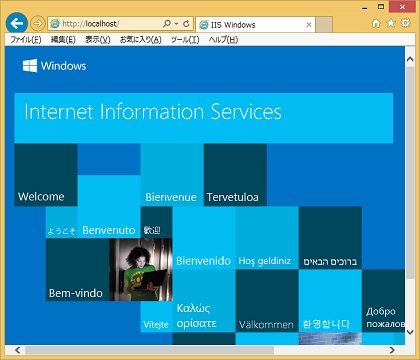Click the Bienvenue tile
Screen dimensions: 420x360
[x=172, y=175]
